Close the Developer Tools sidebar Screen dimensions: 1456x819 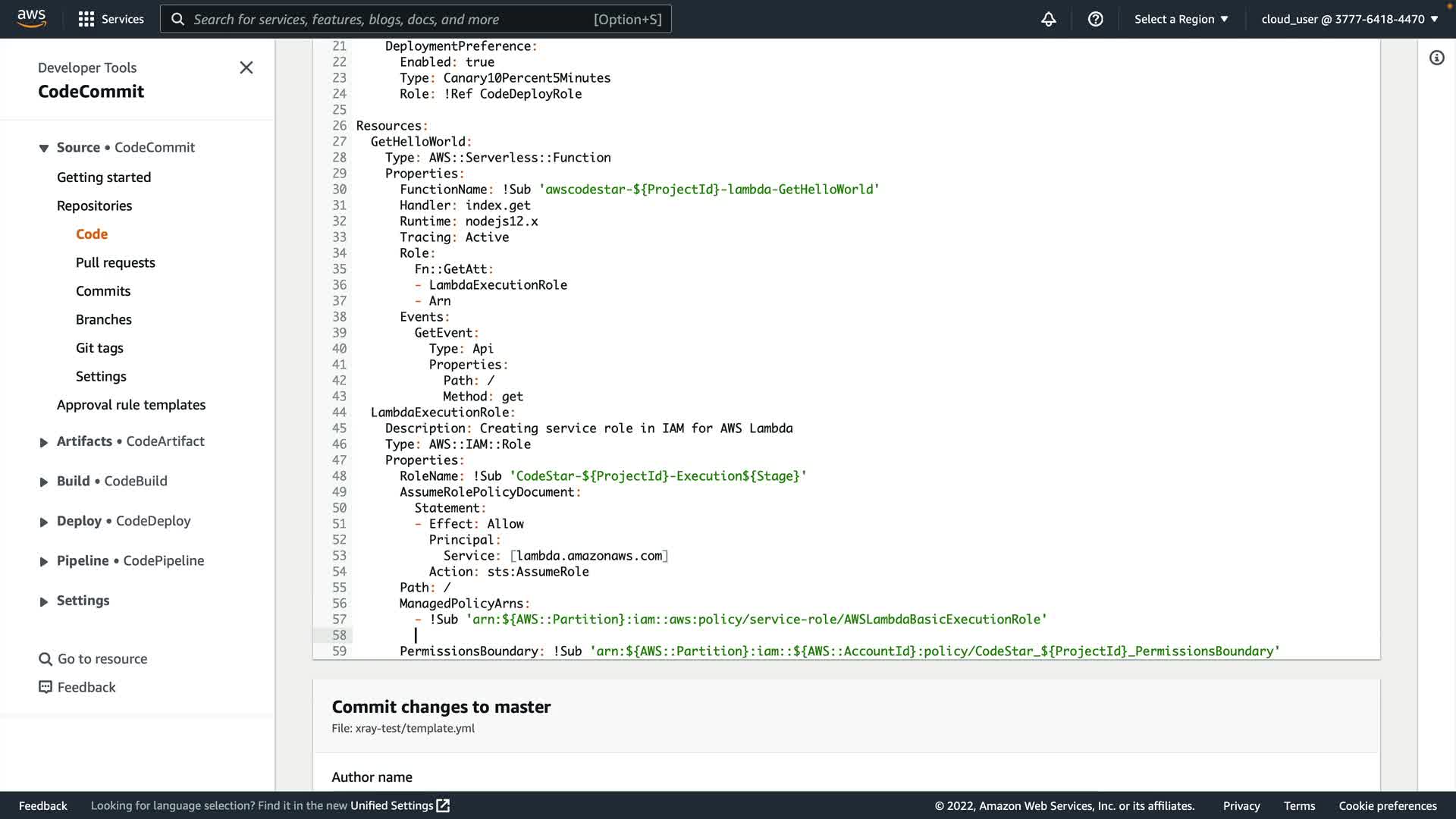(246, 67)
